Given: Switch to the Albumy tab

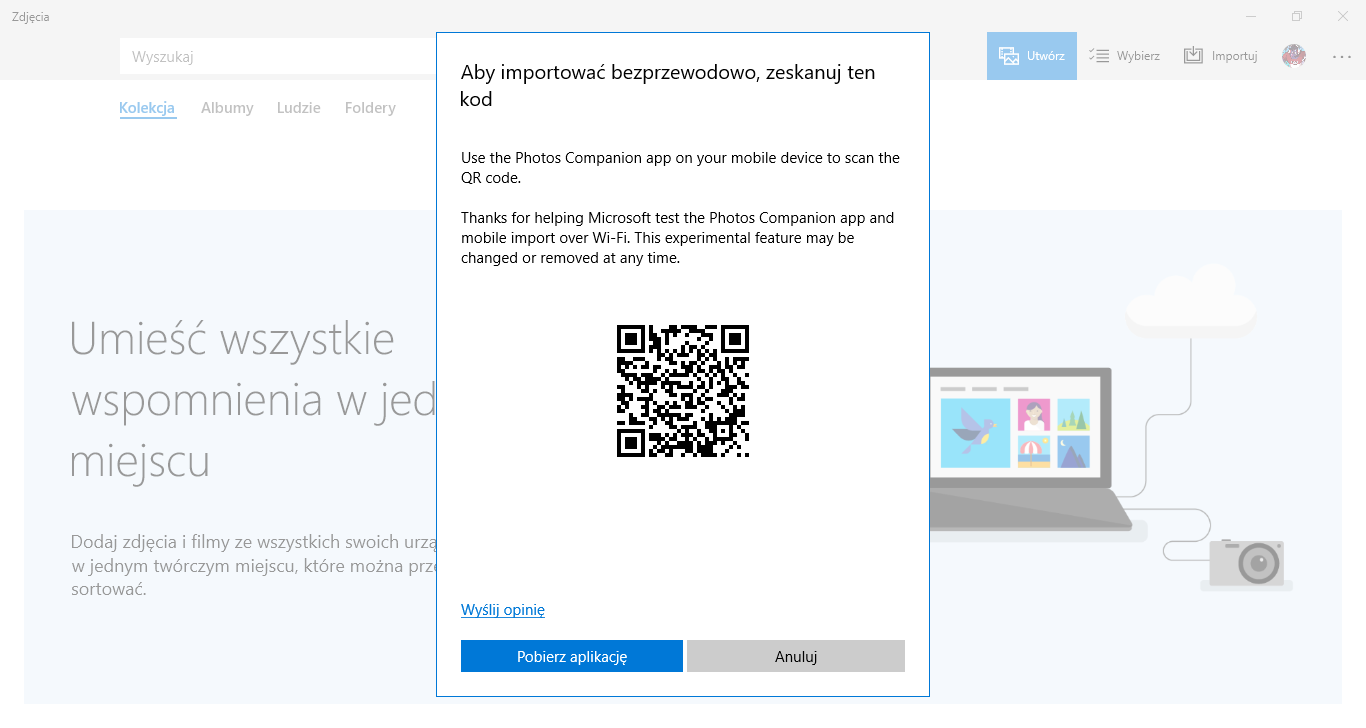Looking at the screenshot, I should point(227,108).
